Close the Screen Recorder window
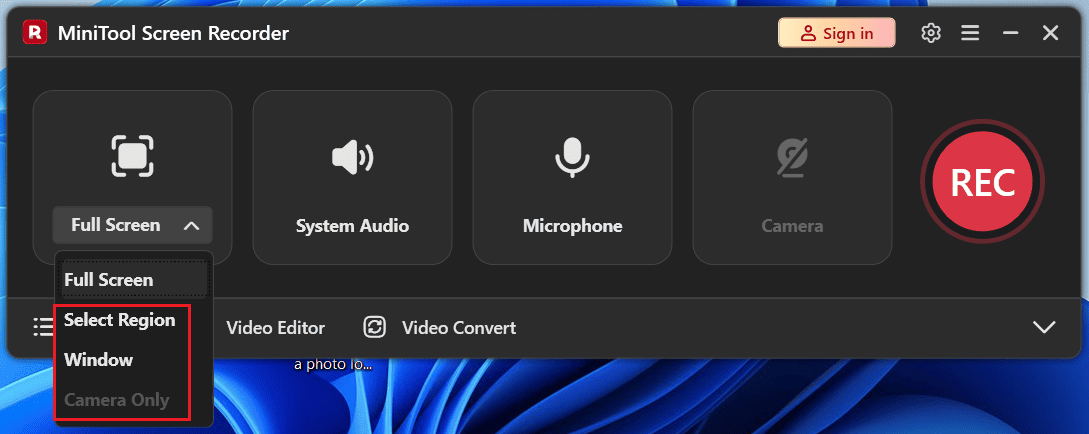The height and width of the screenshot is (434, 1089). (1050, 33)
